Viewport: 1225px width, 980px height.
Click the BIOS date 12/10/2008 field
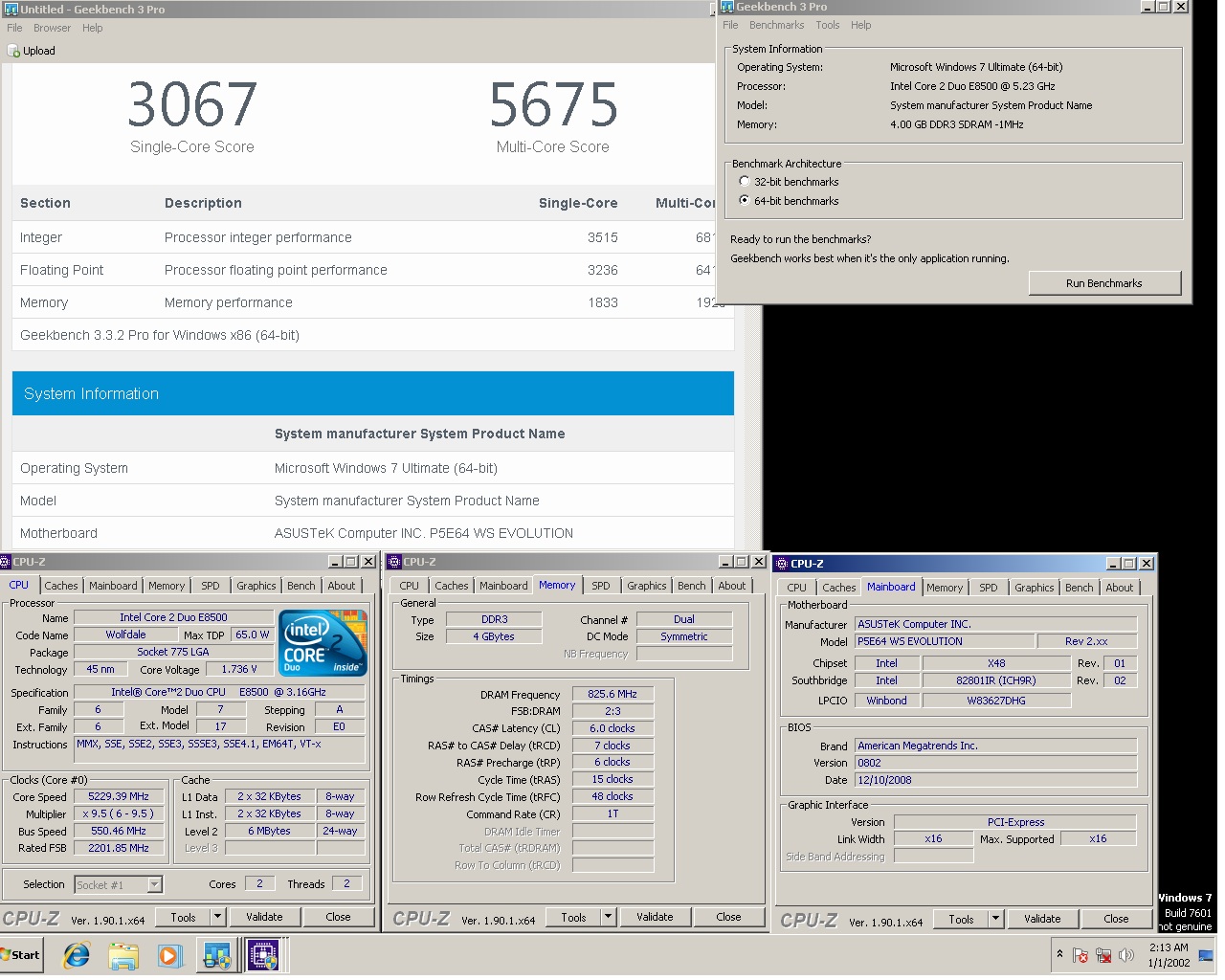tap(995, 780)
